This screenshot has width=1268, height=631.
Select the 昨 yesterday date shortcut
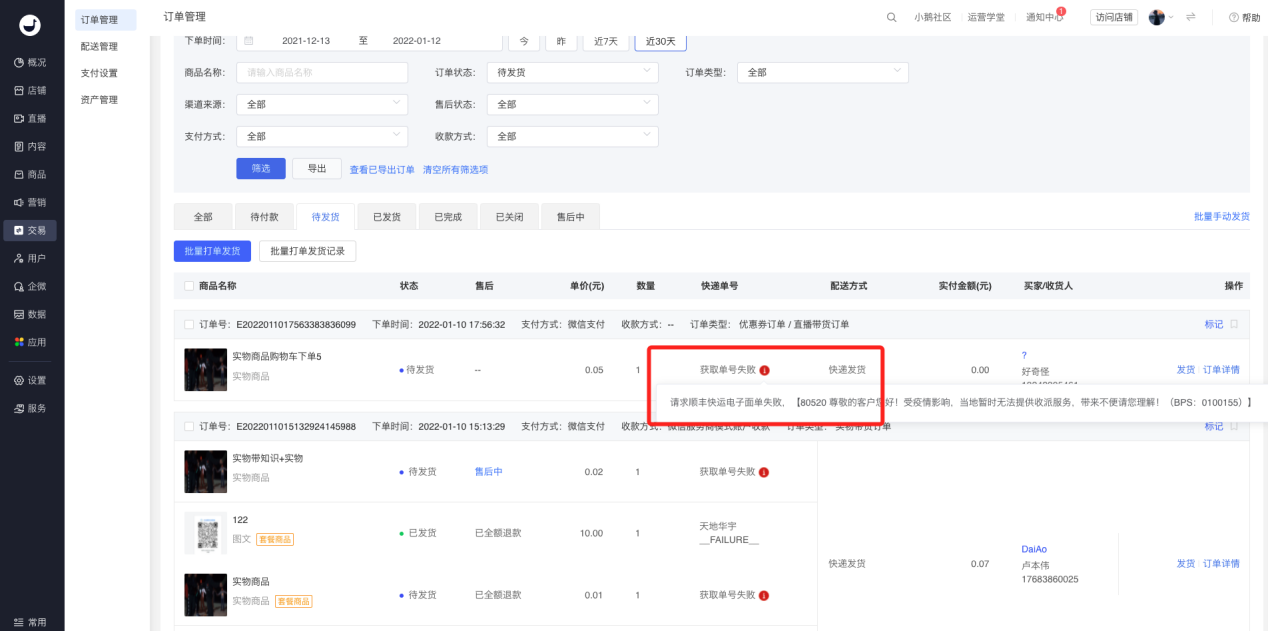tap(561, 41)
